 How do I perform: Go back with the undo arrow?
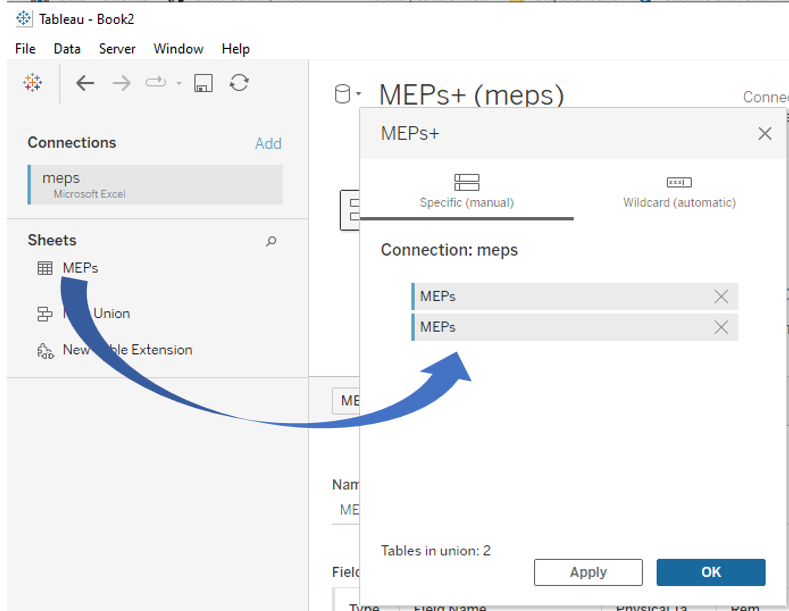click(x=85, y=83)
